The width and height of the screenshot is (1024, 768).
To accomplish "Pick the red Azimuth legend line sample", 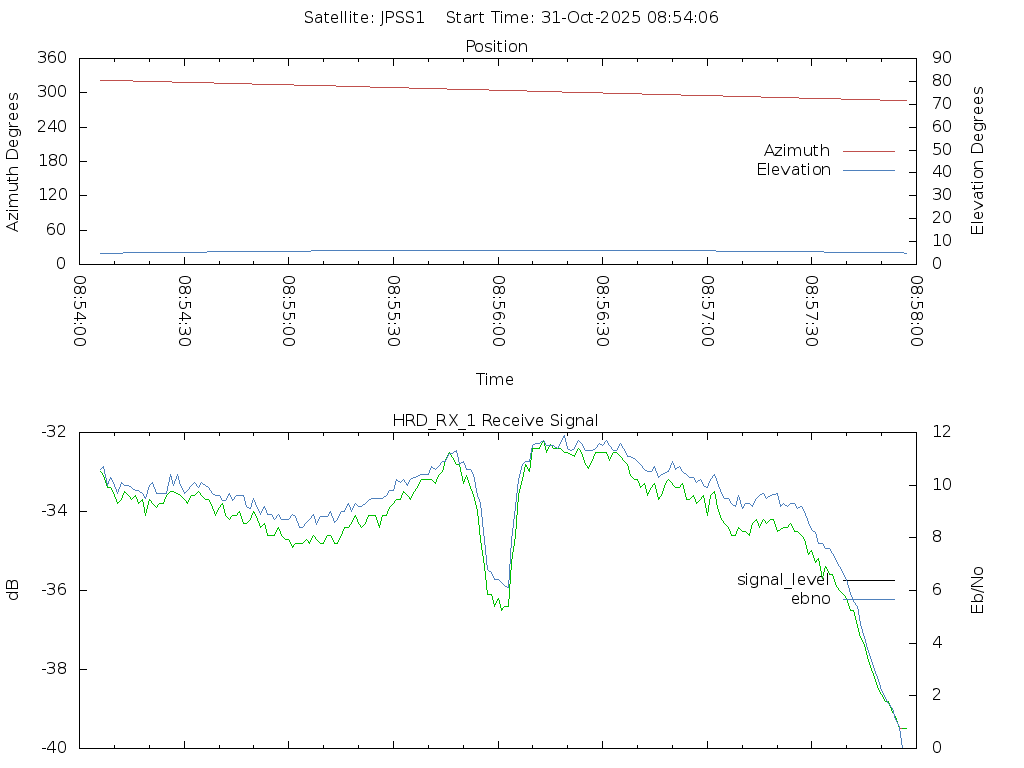I will click(x=868, y=151).
